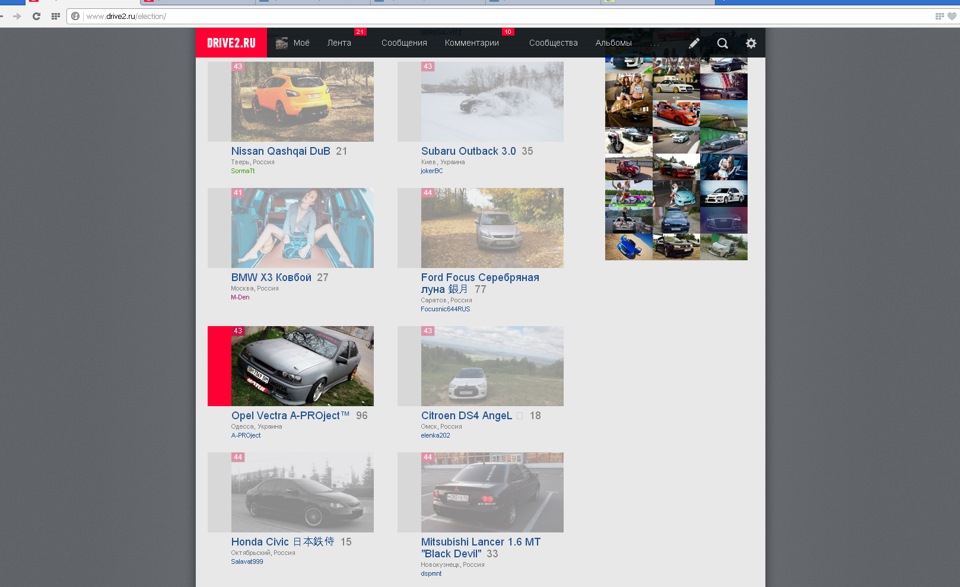Viewport: 960px width, 587px height.
Task: Click the globe site-info icon in address bar
Action: tap(75, 16)
